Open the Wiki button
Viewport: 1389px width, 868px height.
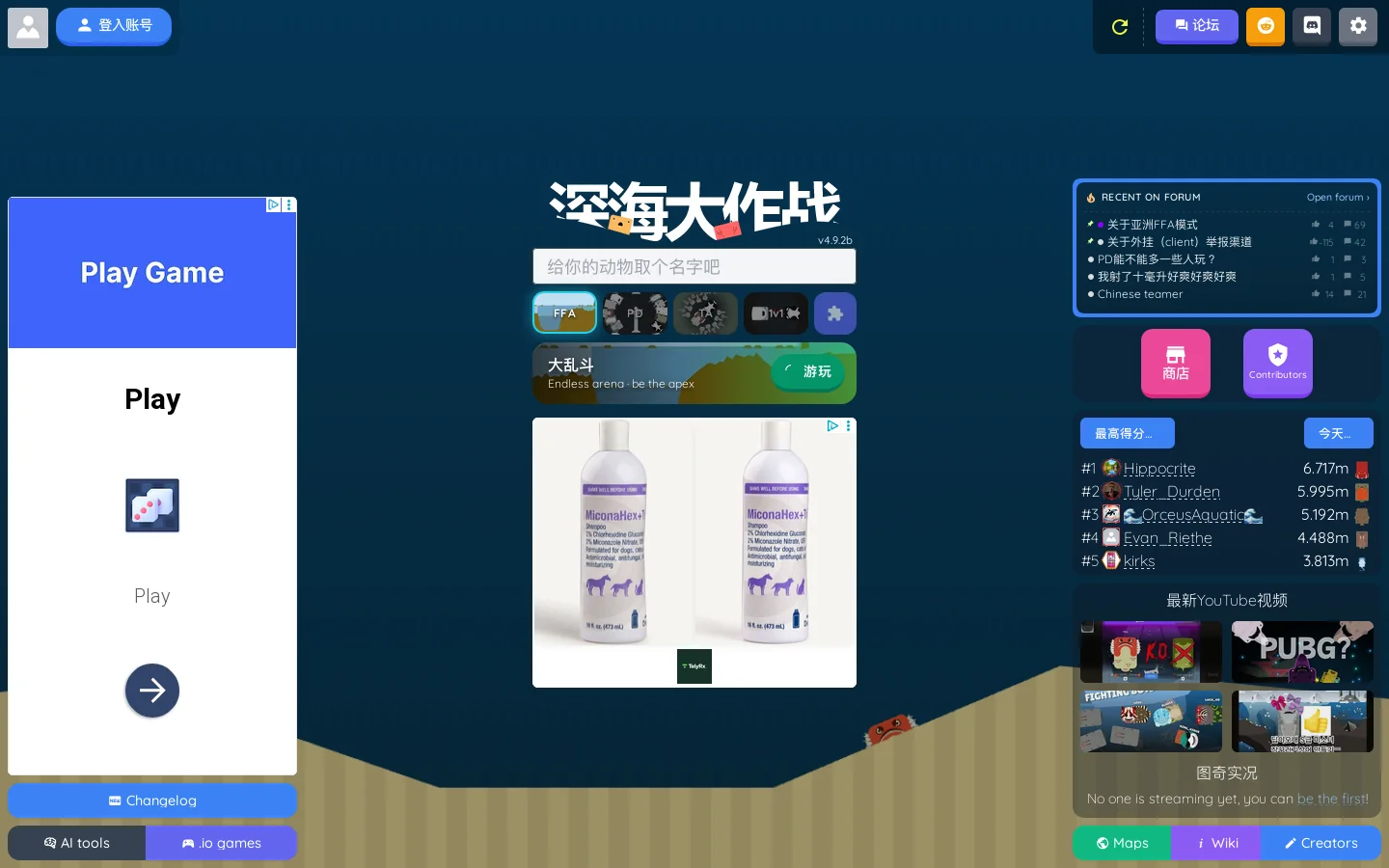(1216, 843)
